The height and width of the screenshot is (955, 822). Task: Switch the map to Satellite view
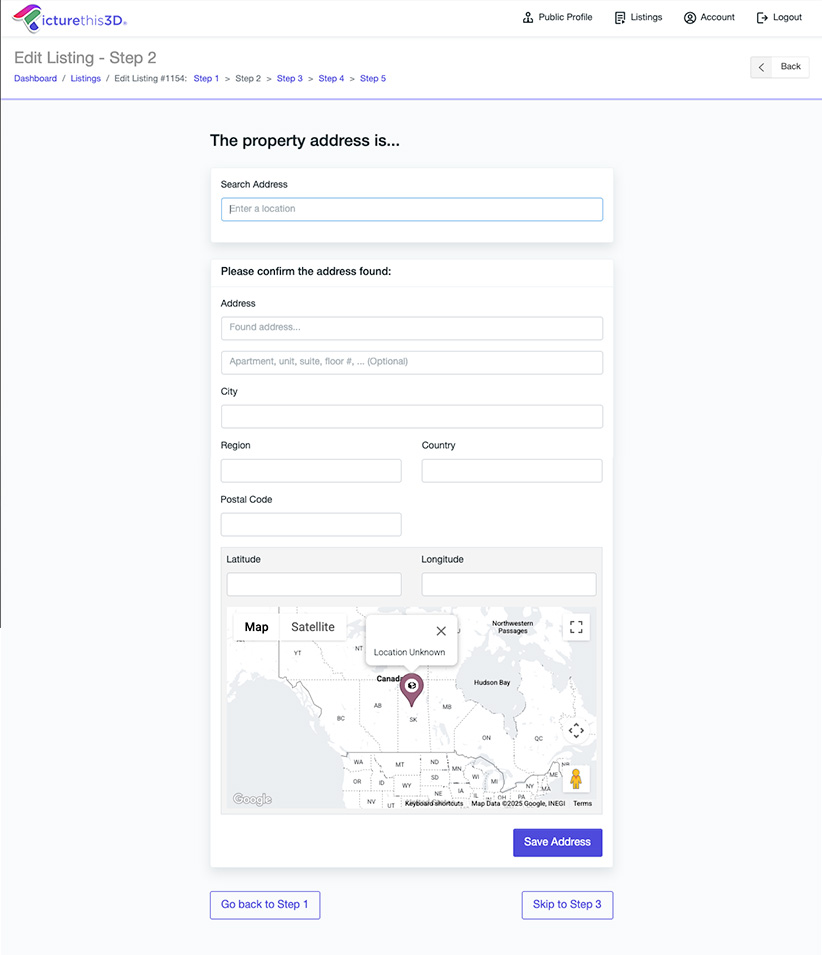coord(313,627)
